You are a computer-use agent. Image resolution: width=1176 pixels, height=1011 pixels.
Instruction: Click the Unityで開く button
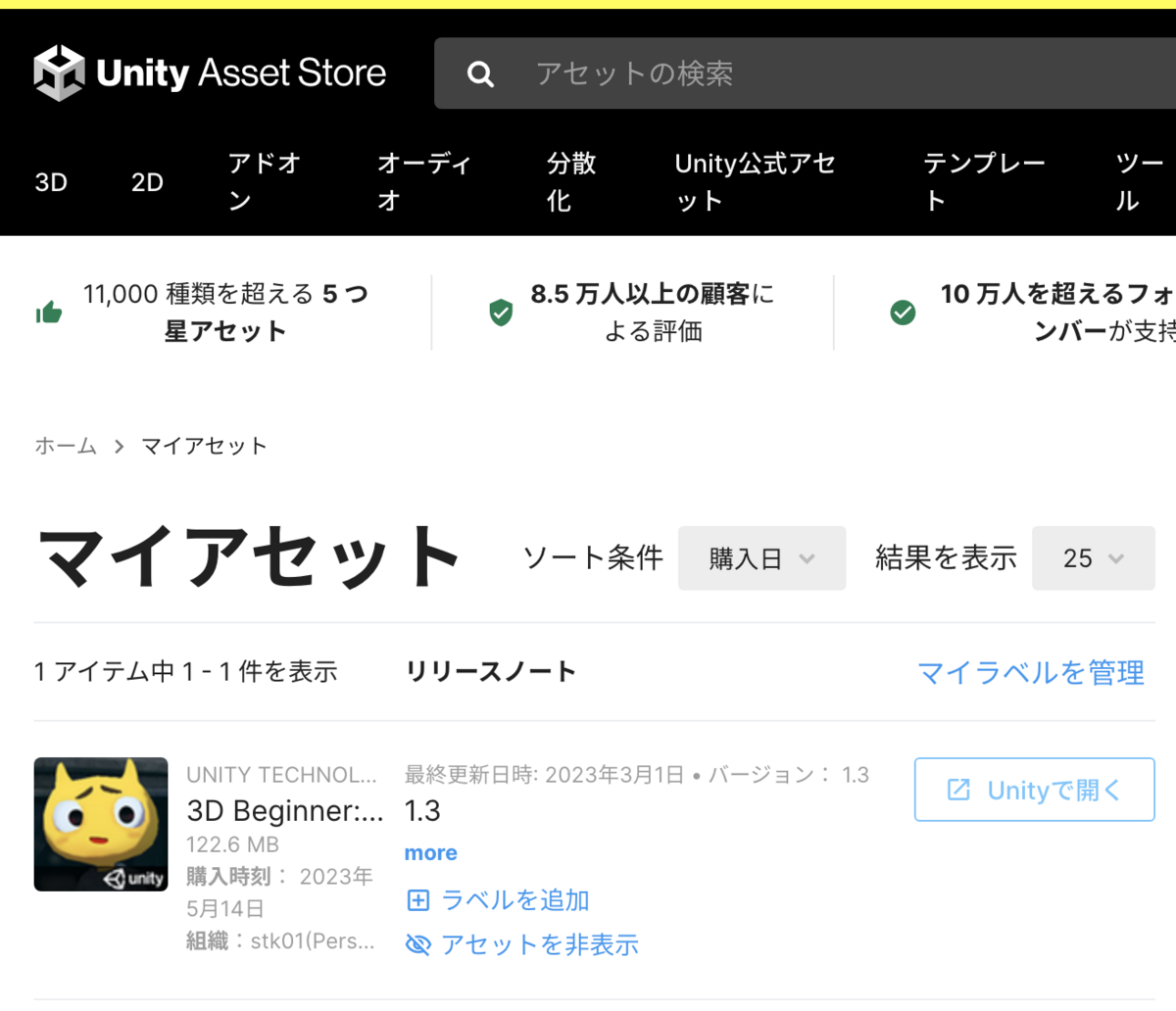pos(1034,790)
